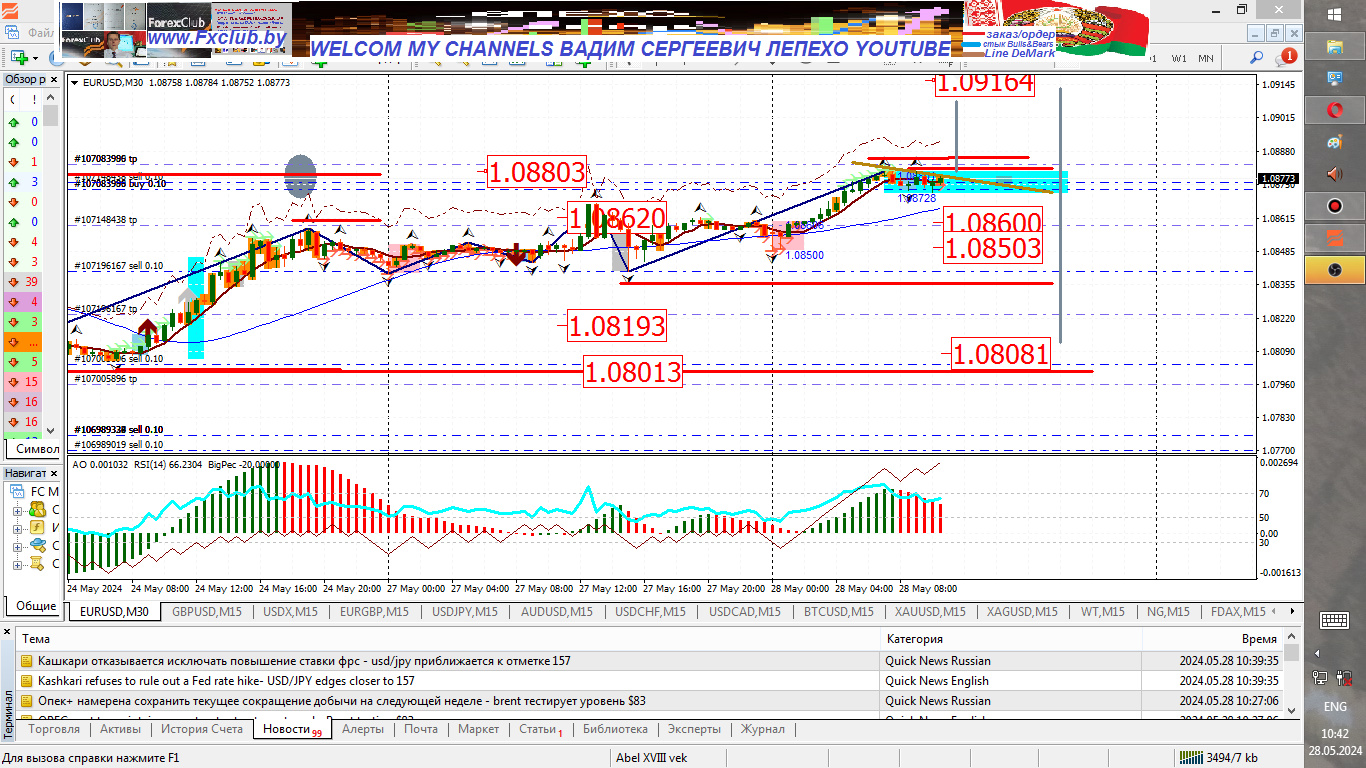Viewport: 1366px width, 768px height.
Task: Click the indicators function icon in Navigator
Action: pyautogui.click(x=37, y=528)
